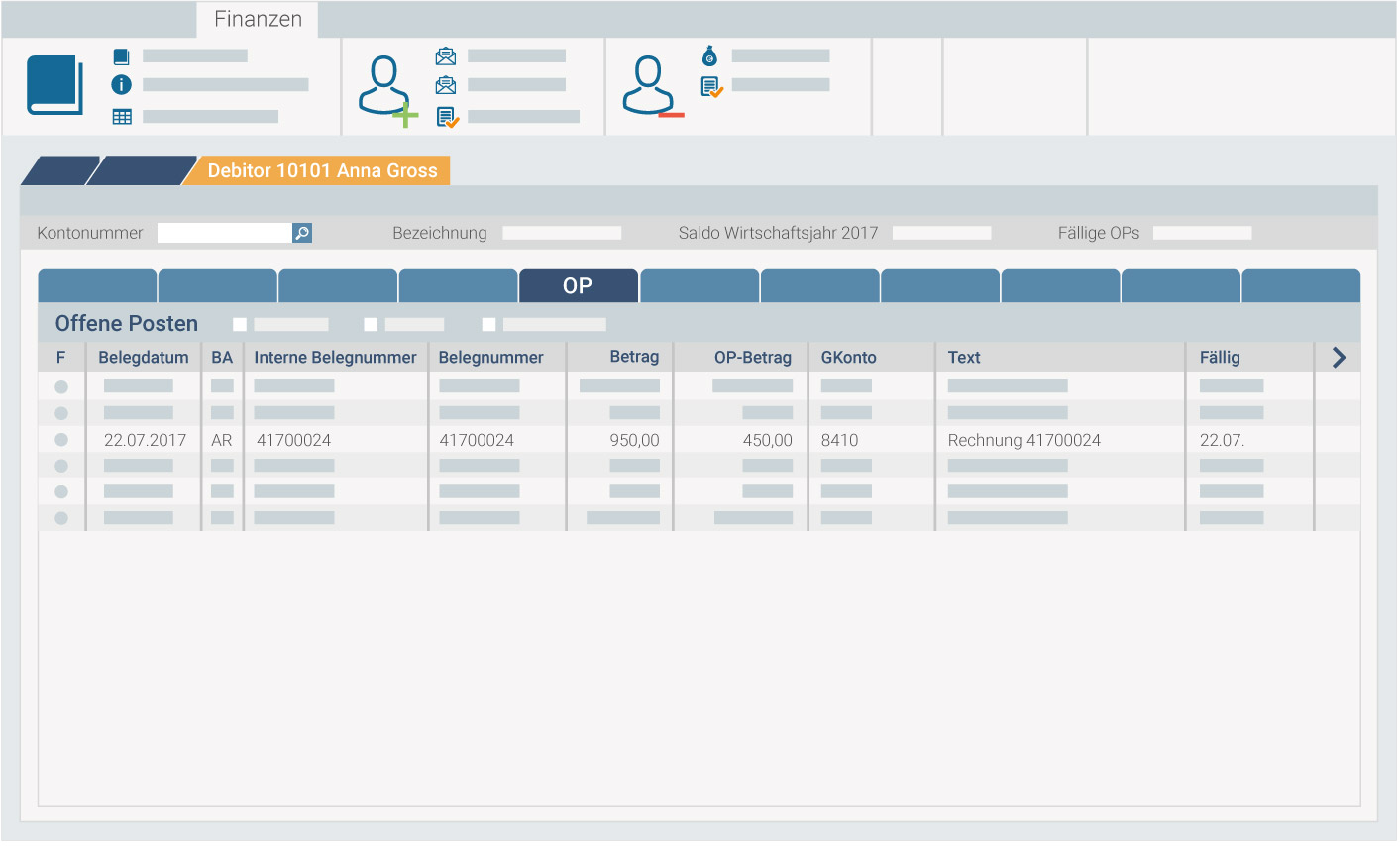Expand more columns with the right chevron arrow
This screenshot has width=1400, height=846.
click(x=1339, y=358)
